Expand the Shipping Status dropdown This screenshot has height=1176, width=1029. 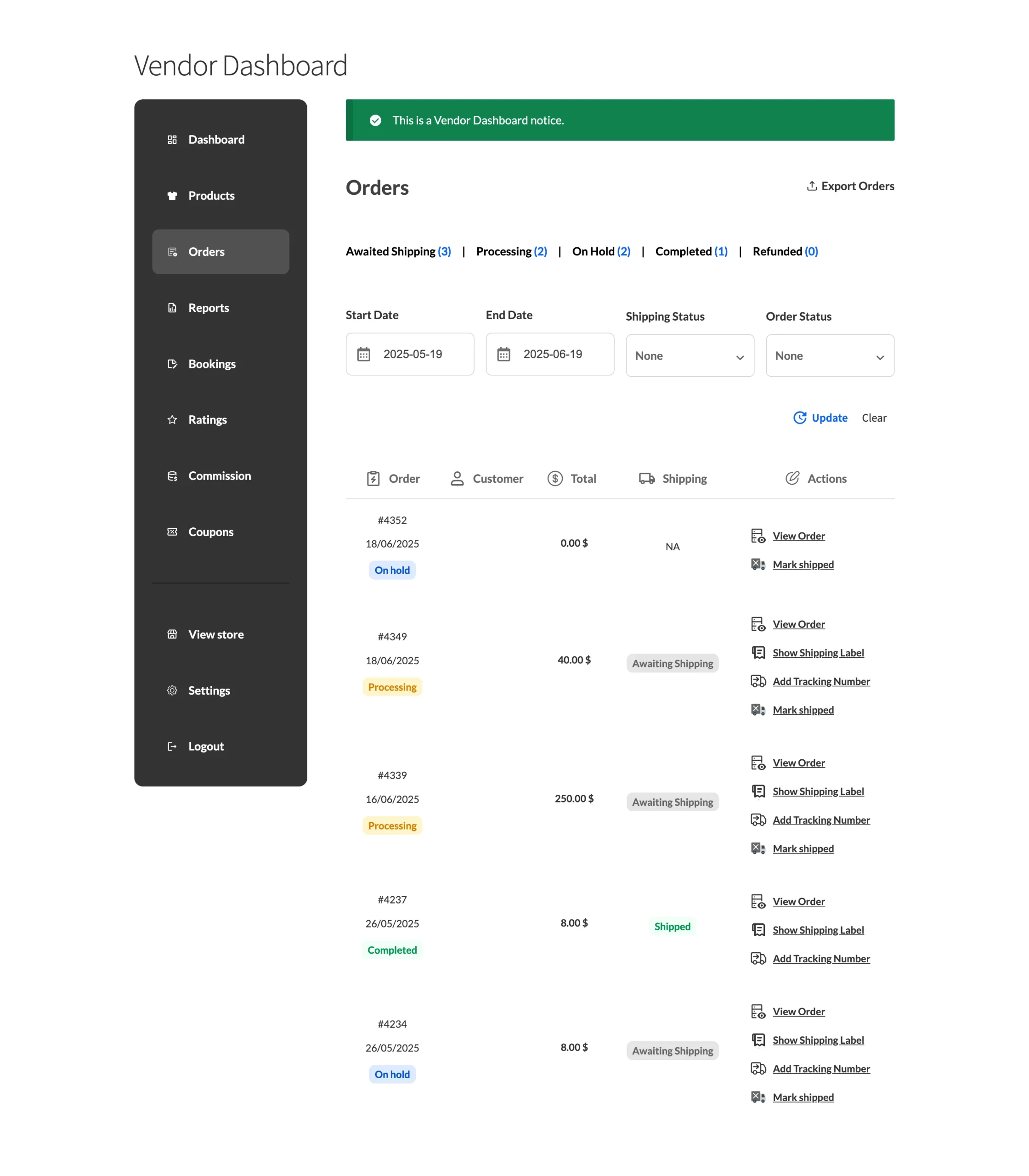(690, 356)
